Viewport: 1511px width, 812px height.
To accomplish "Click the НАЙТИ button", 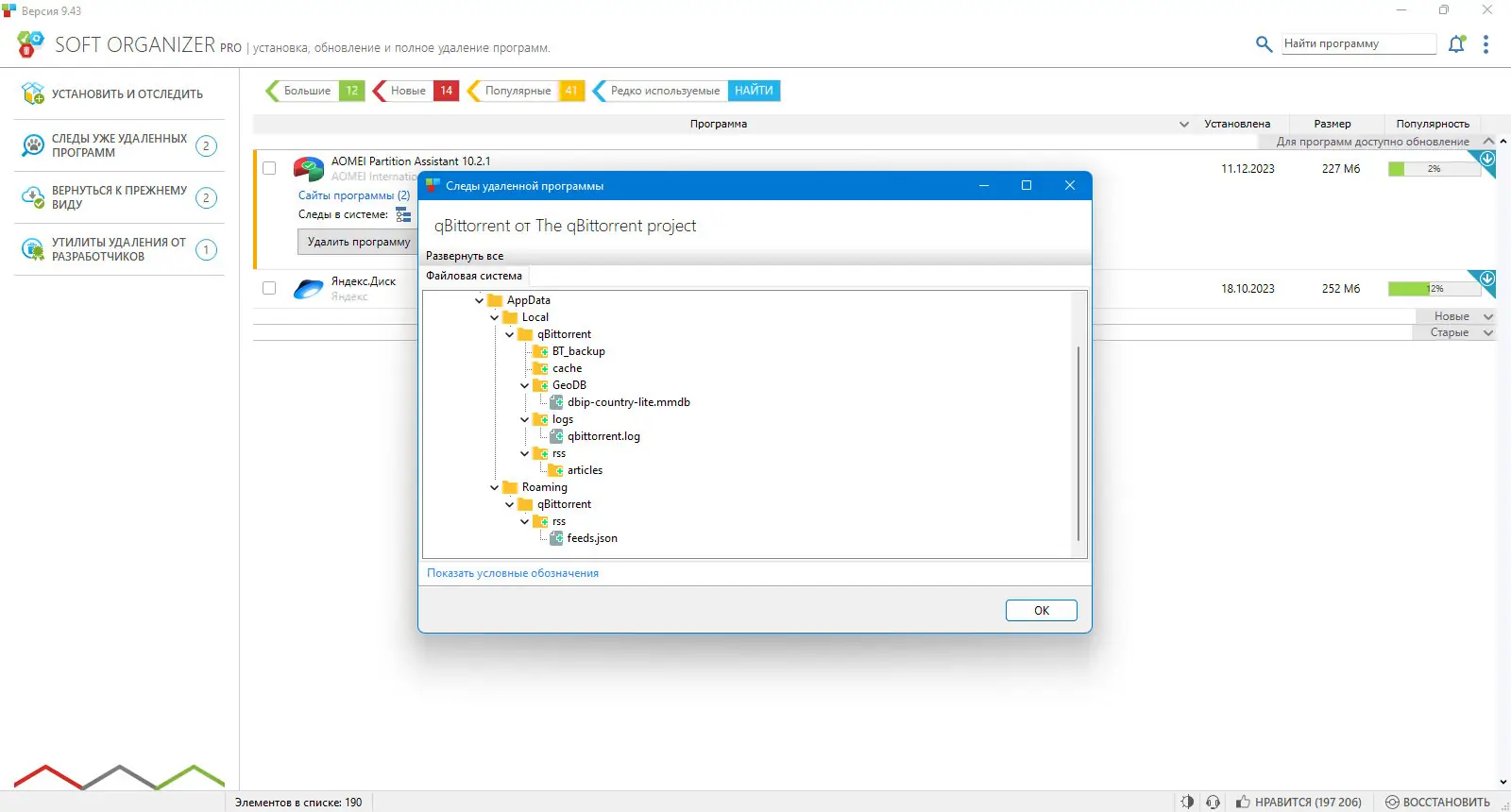I will [x=754, y=91].
